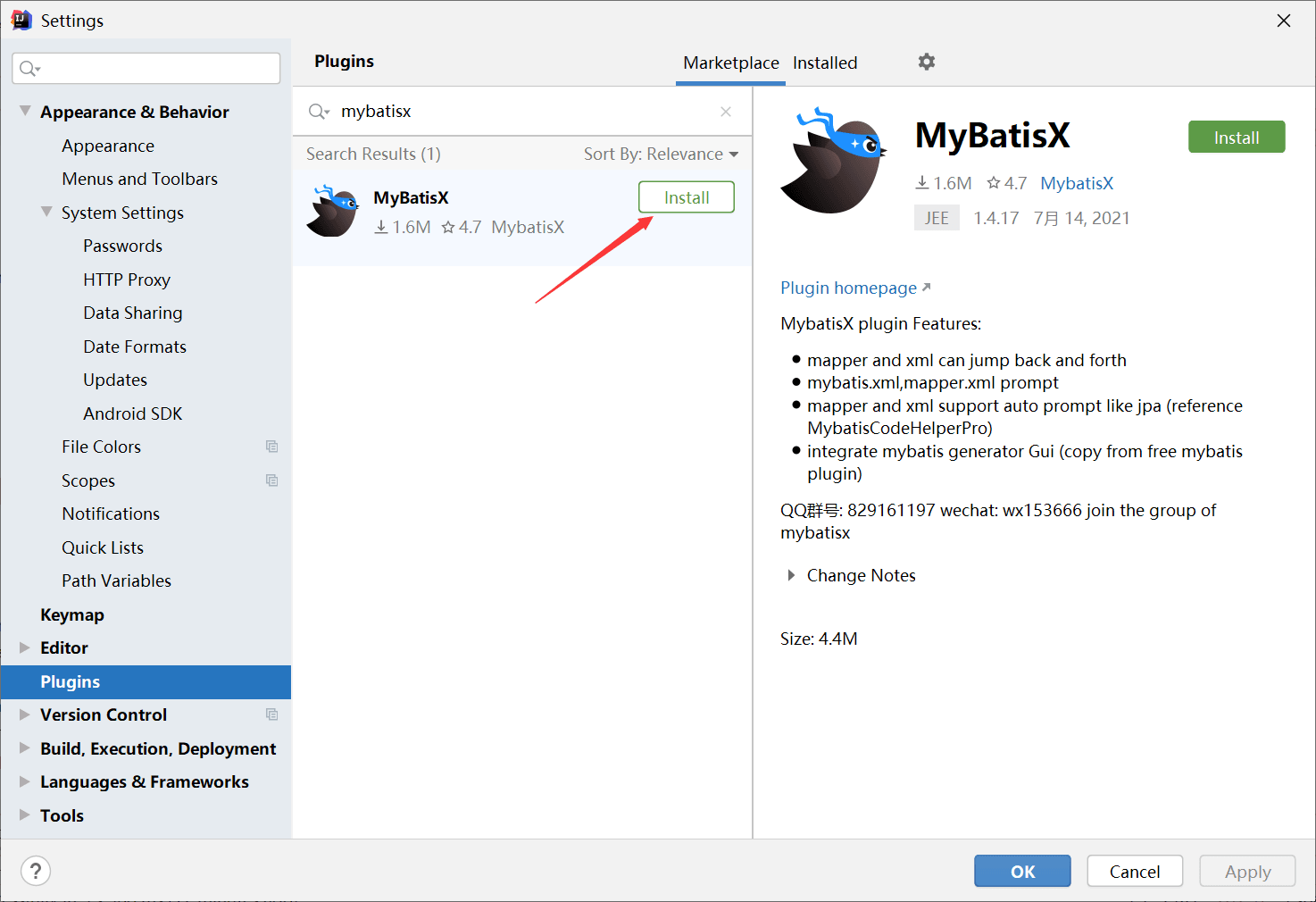Close the Settings dialog window

(x=1284, y=21)
